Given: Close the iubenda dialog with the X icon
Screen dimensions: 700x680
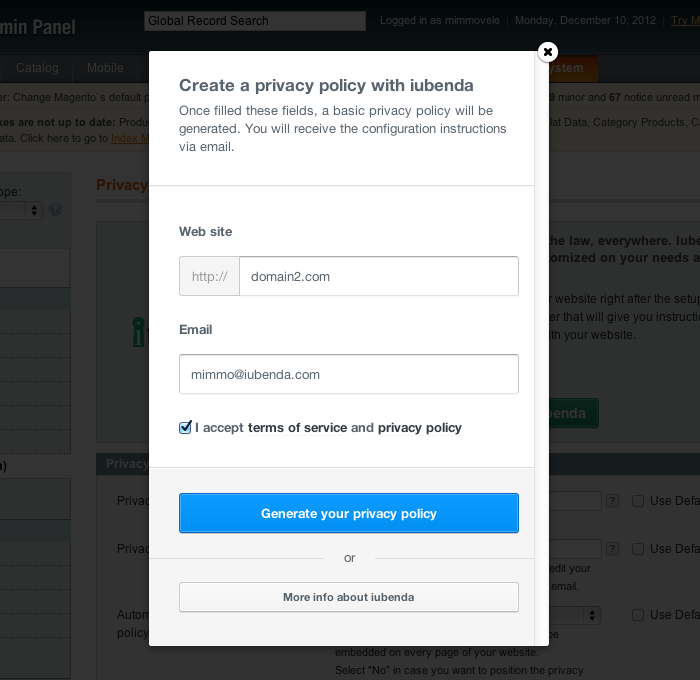Looking at the screenshot, I should pos(548,52).
